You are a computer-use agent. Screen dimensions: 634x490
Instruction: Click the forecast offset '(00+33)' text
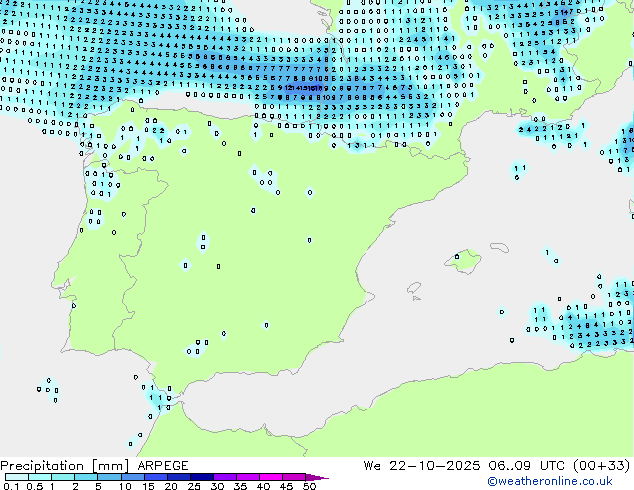click(x=602, y=466)
